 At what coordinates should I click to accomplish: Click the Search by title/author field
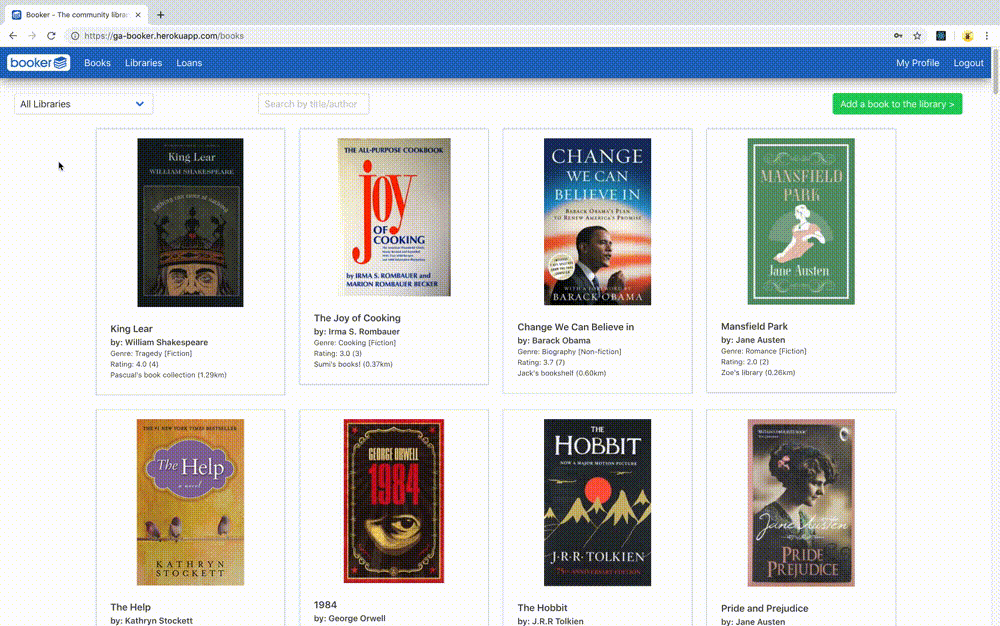click(x=313, y=104)
